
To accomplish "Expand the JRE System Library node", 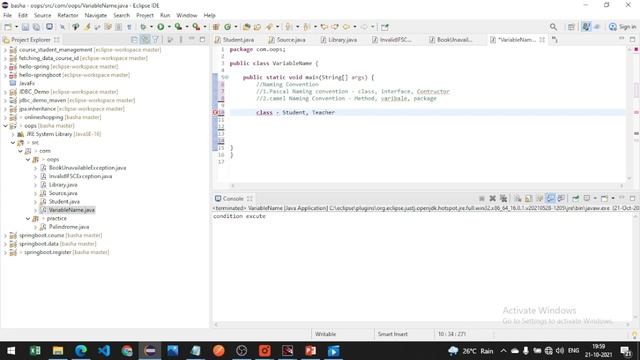I will [x=13, y=134].
